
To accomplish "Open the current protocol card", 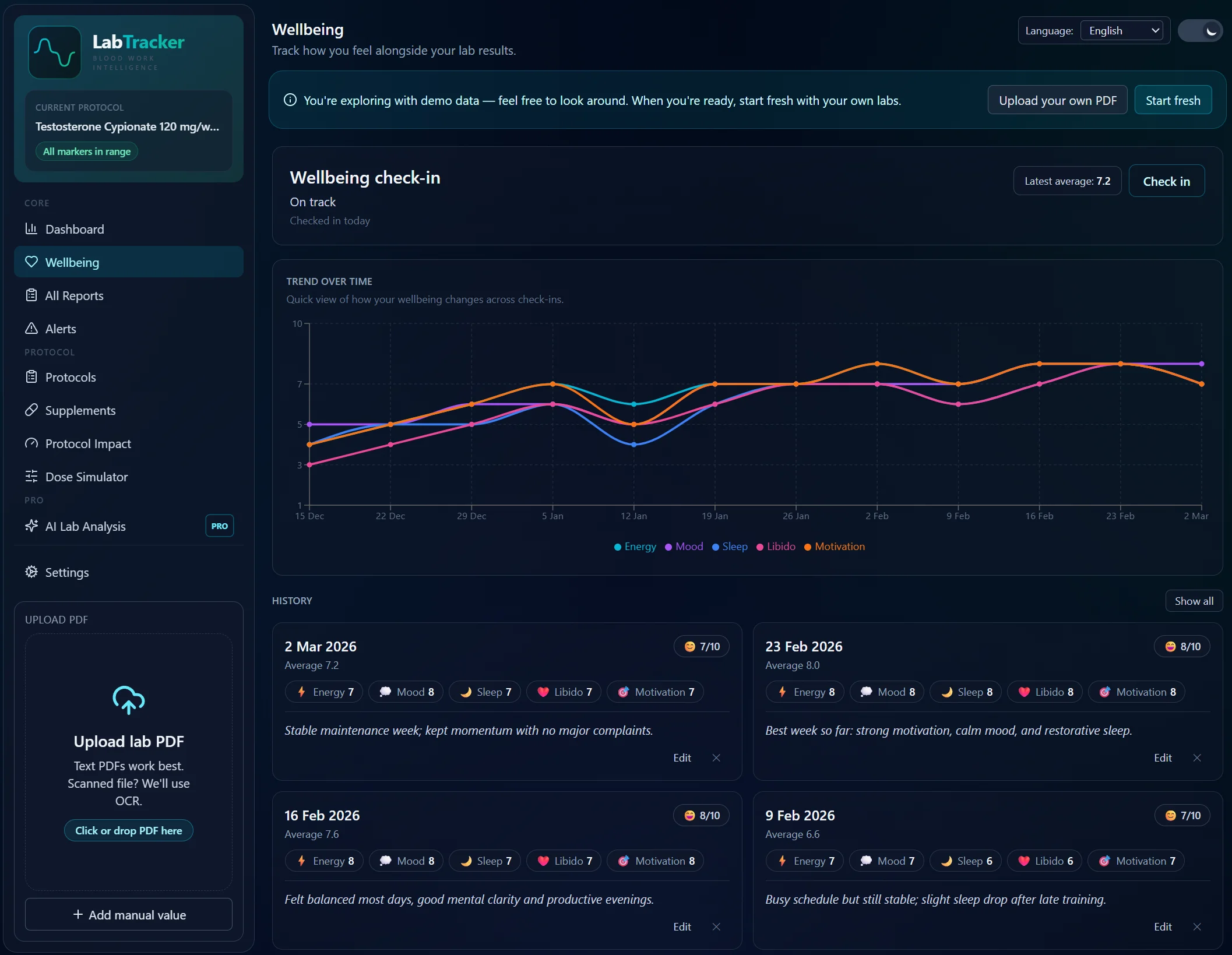I will point(128,130).
